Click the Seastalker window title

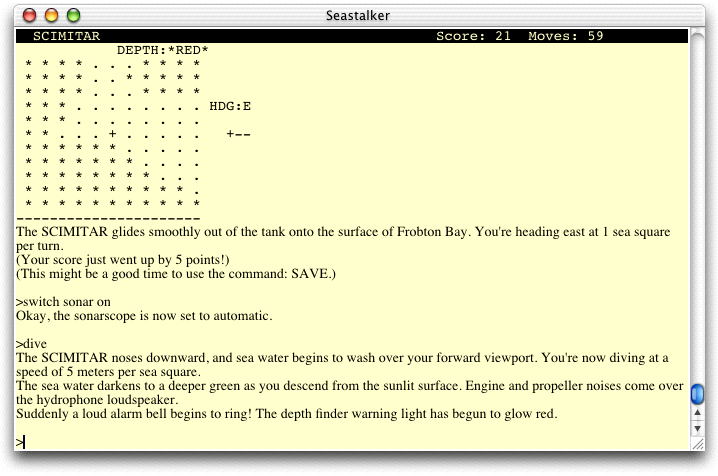(x=358, y=16)
